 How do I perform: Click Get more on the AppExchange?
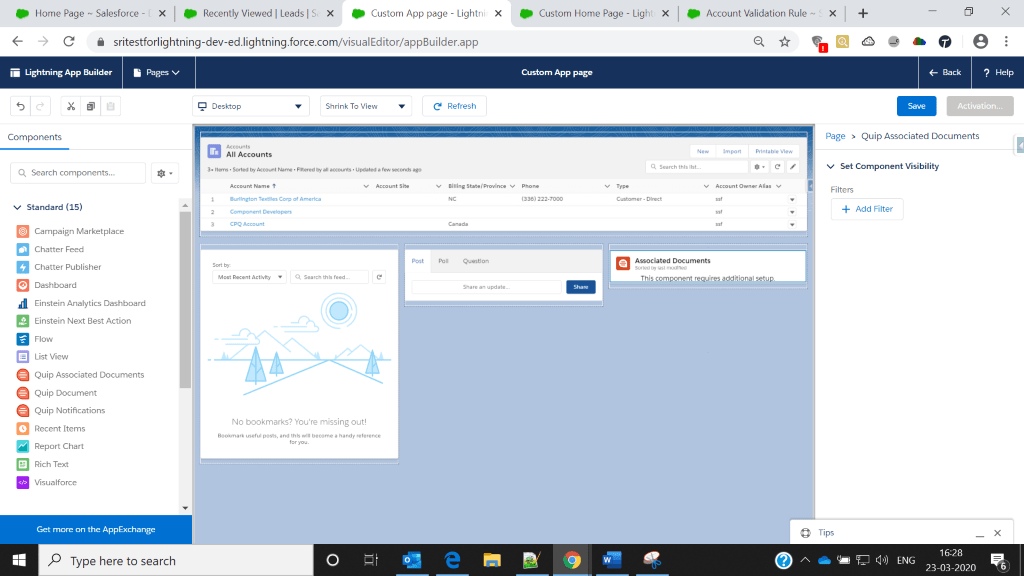click(96, 529)
